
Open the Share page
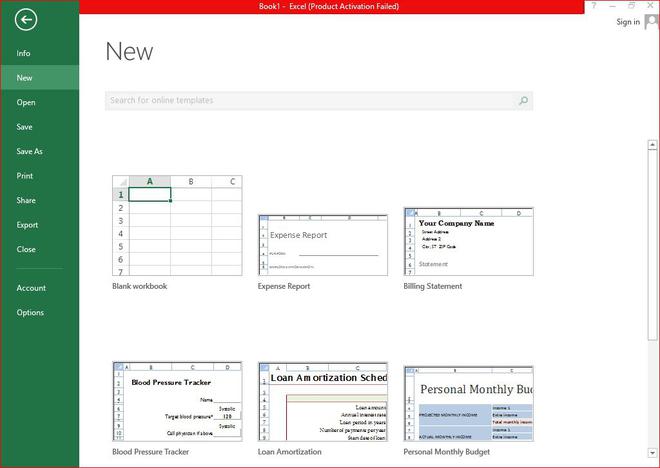point(40,200)
